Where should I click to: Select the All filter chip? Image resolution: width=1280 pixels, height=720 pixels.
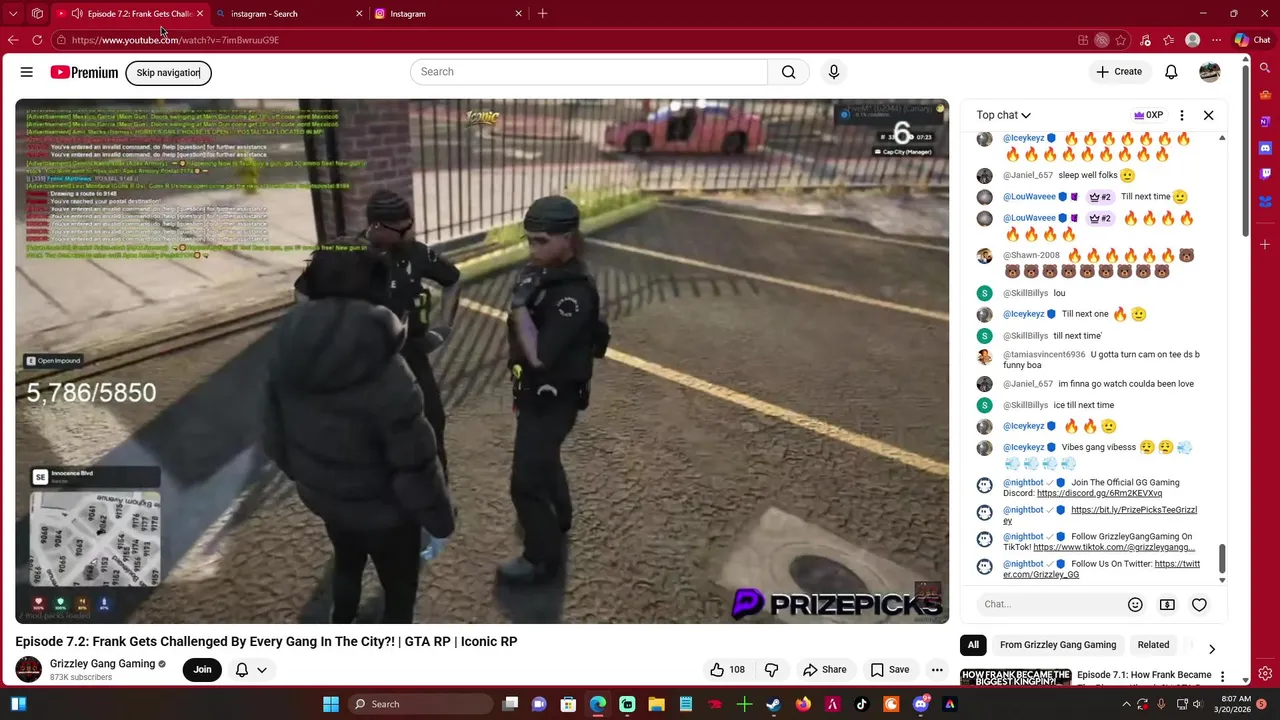point(973,645)
